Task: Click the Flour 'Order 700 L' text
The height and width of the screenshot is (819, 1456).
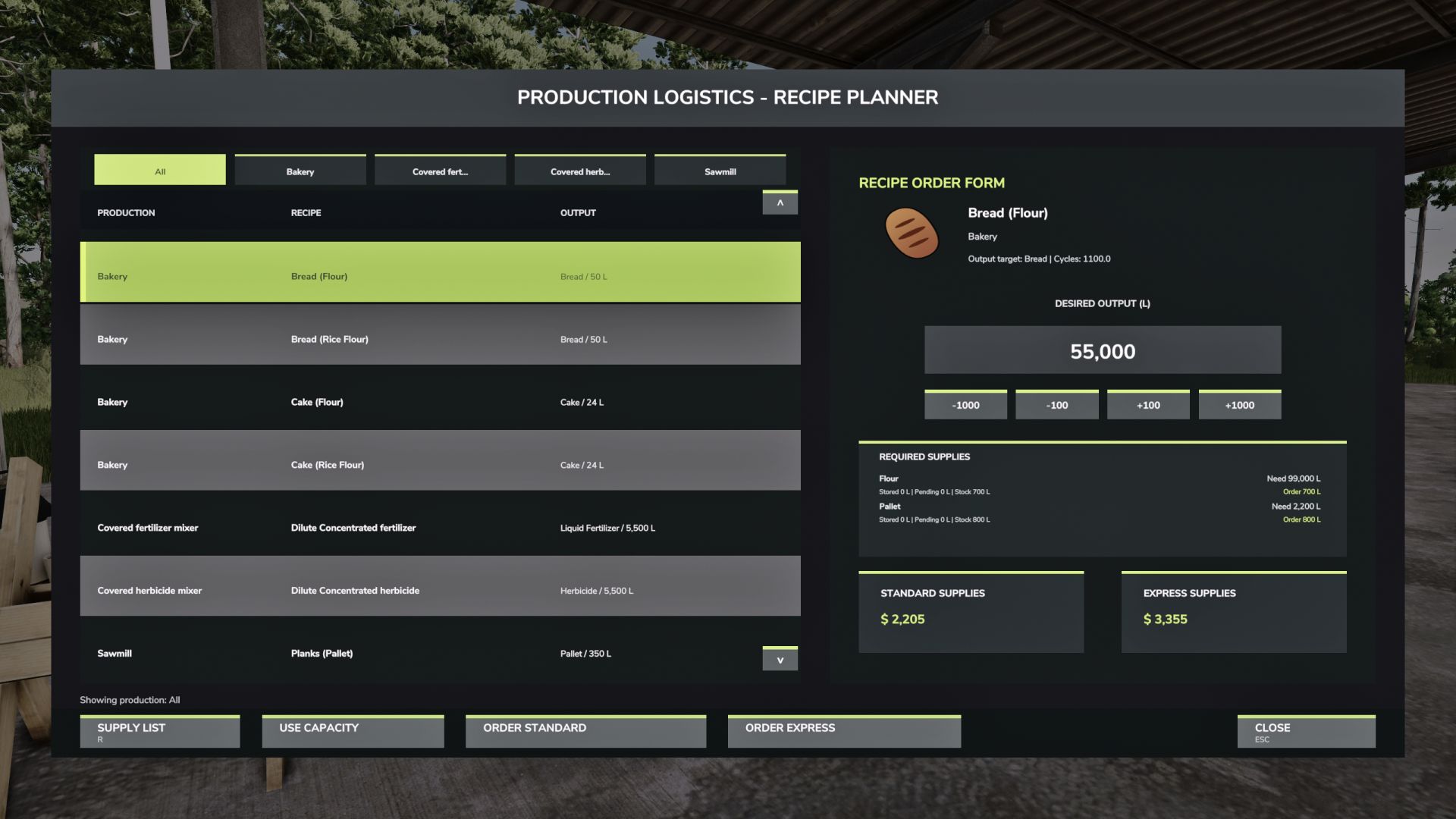Action: tap(1301, 492)
